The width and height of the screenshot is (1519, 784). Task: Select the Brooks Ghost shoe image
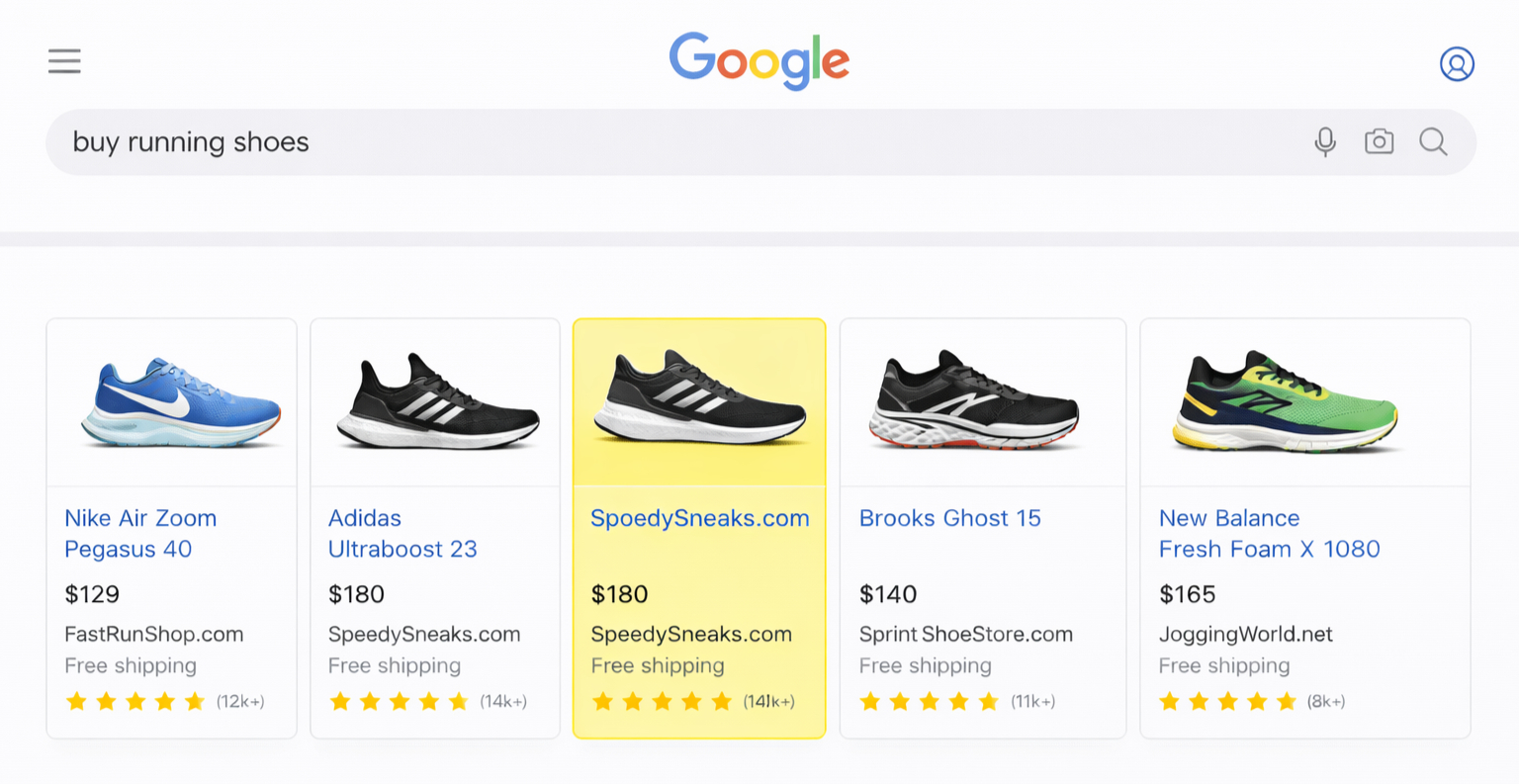tap(976, 401)
